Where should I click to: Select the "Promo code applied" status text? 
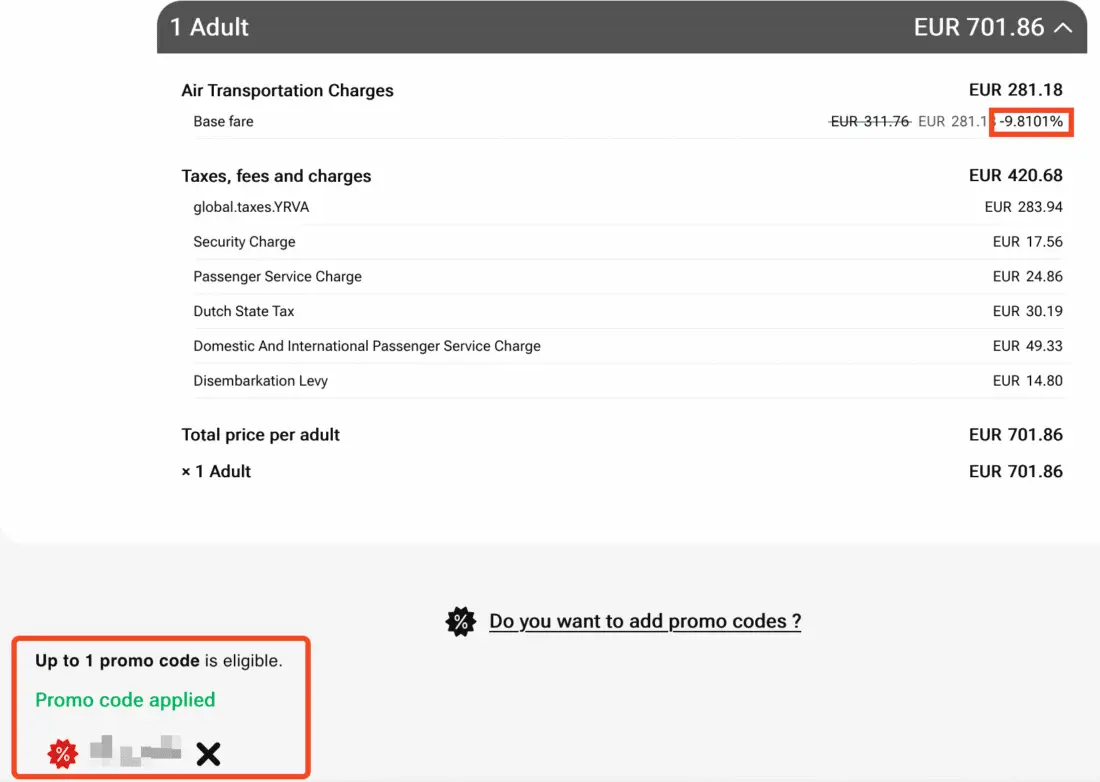point(125,700)
